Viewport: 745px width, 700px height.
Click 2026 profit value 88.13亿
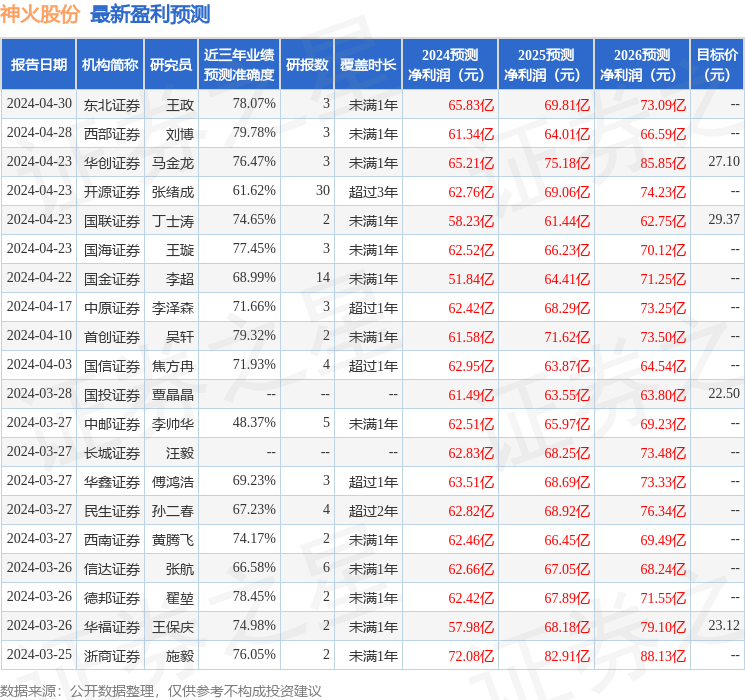pos(663,656)
